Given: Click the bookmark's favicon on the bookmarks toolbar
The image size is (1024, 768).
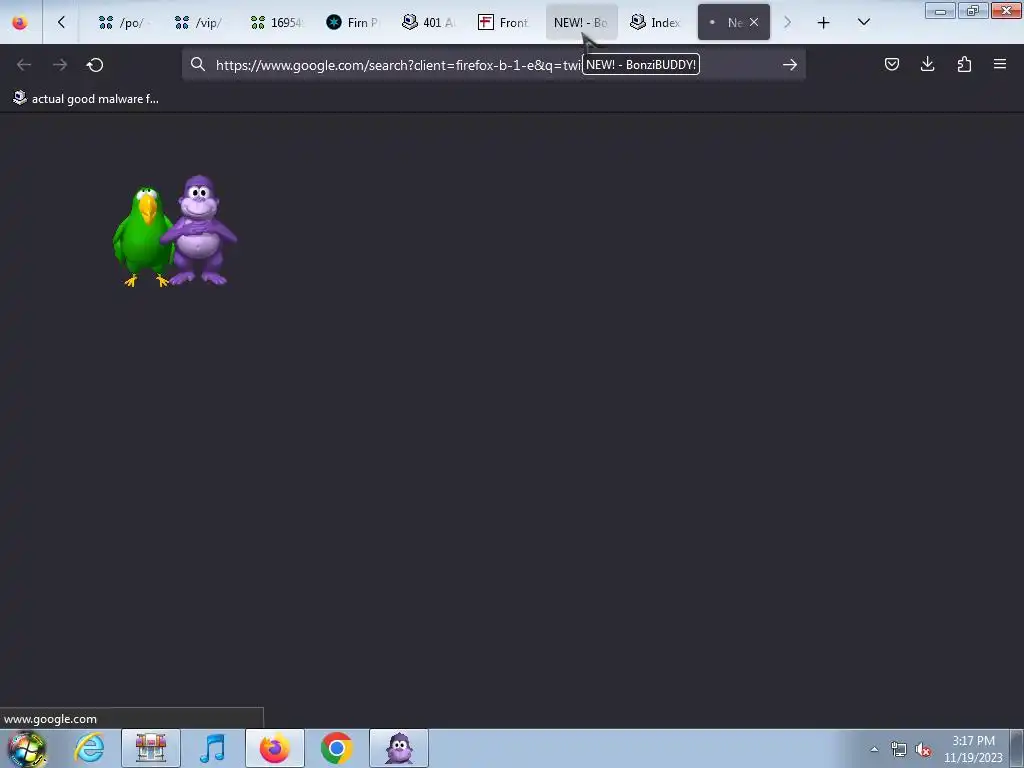Looking at the screenshot, I should [20, 98].
